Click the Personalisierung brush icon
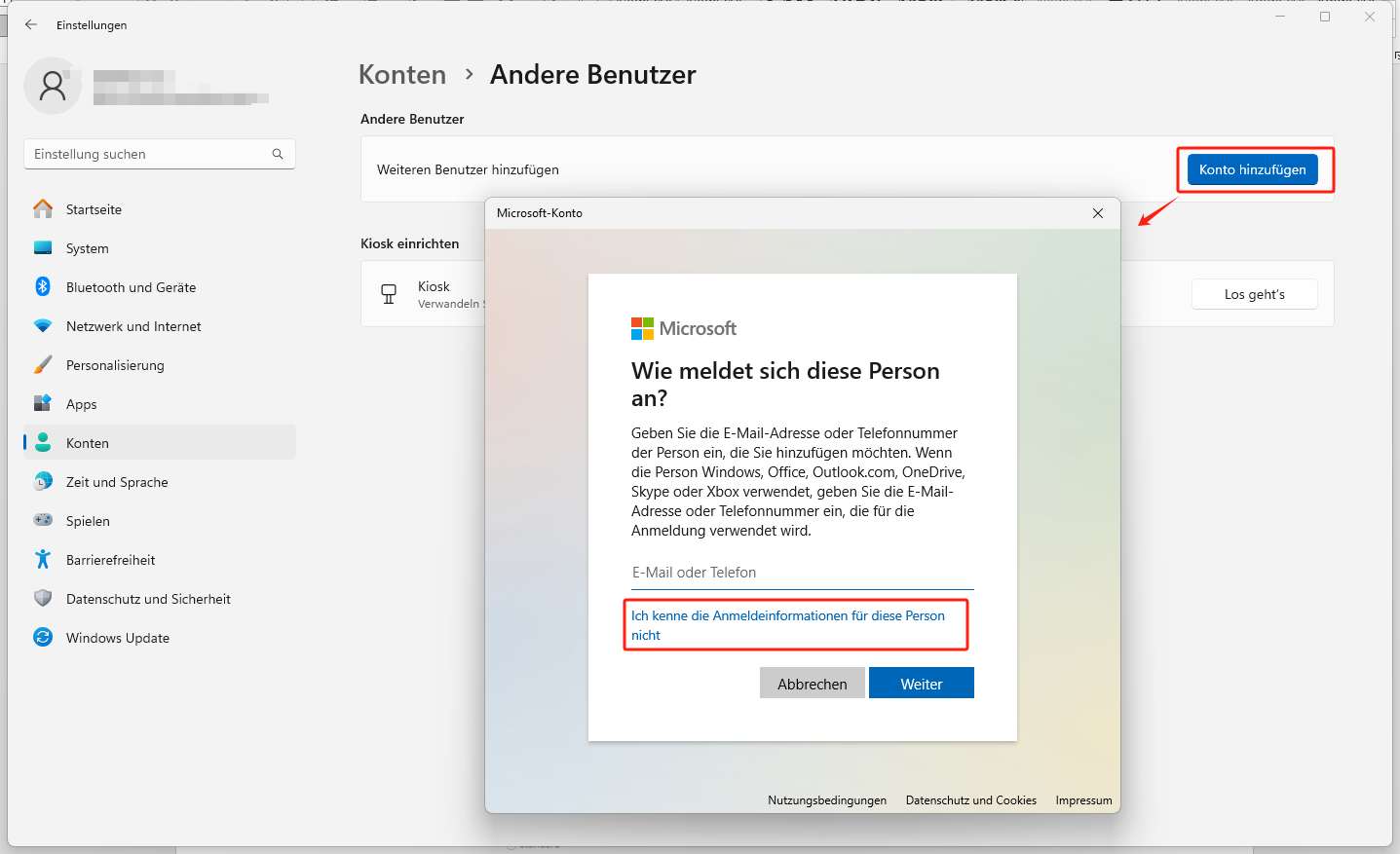 click(x=43, y=365)
